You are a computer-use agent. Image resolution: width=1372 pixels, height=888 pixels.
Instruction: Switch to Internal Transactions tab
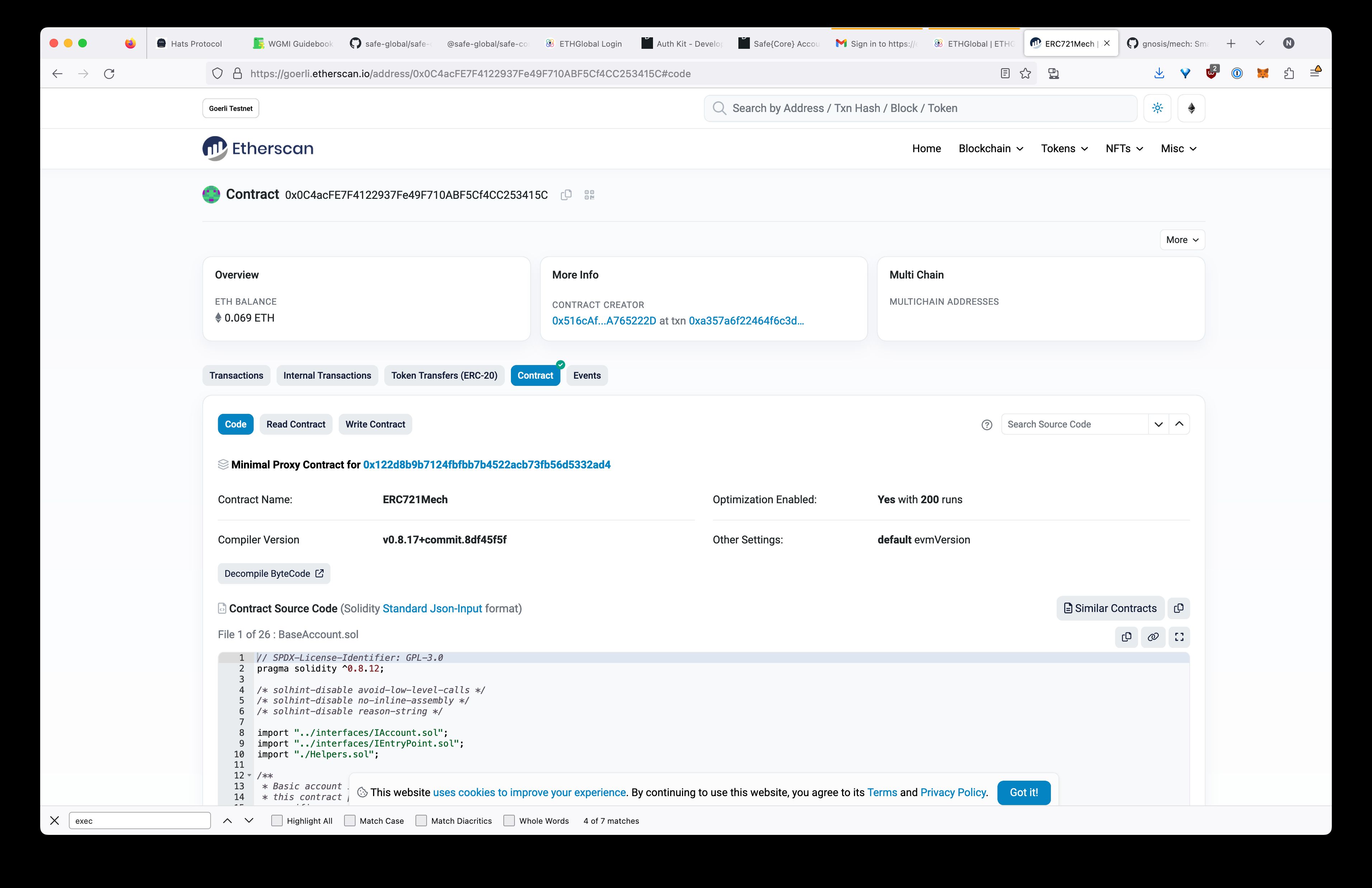pyautogui.click(x=327, y=375)
